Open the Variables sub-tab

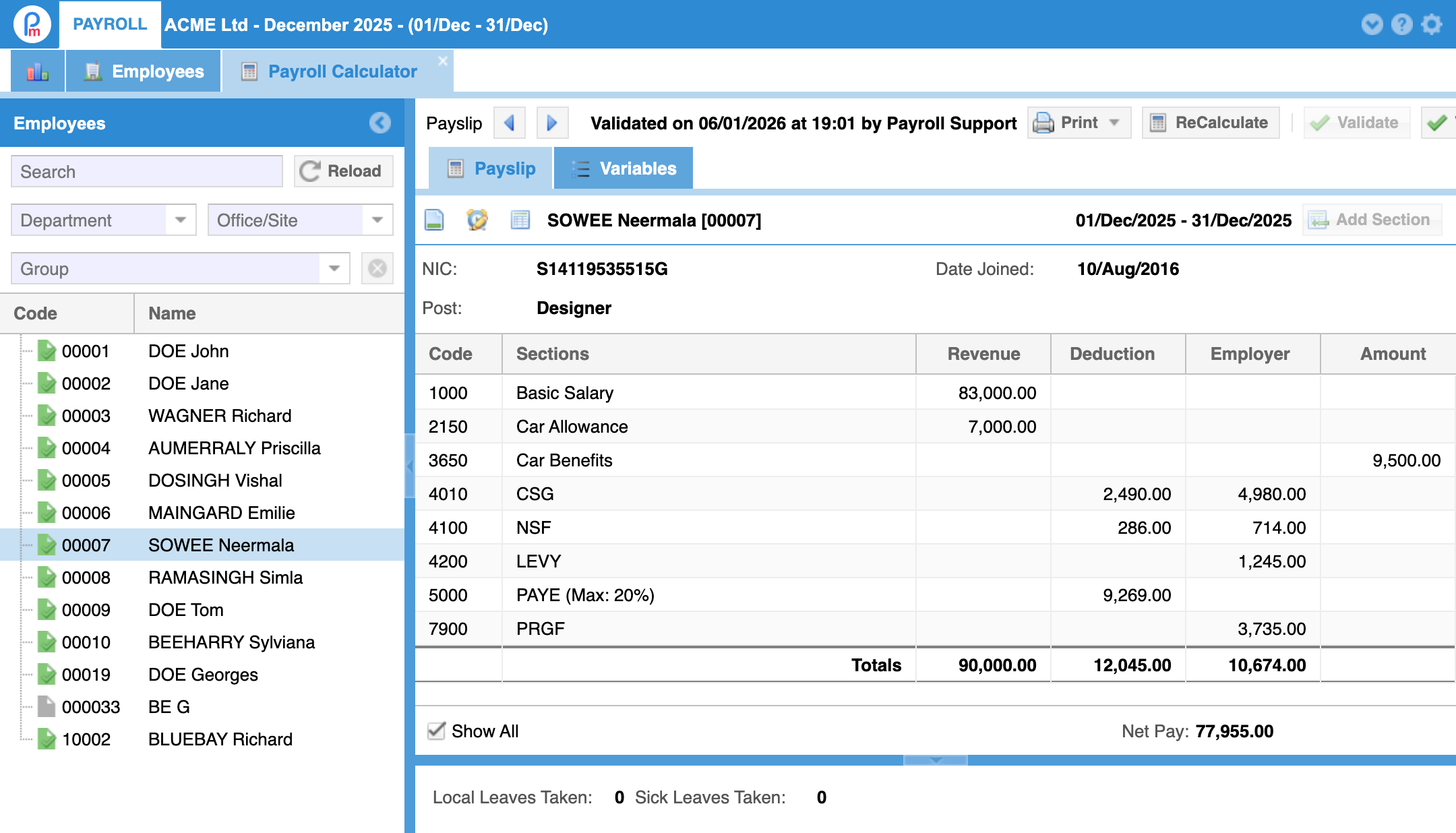[624, 168]
